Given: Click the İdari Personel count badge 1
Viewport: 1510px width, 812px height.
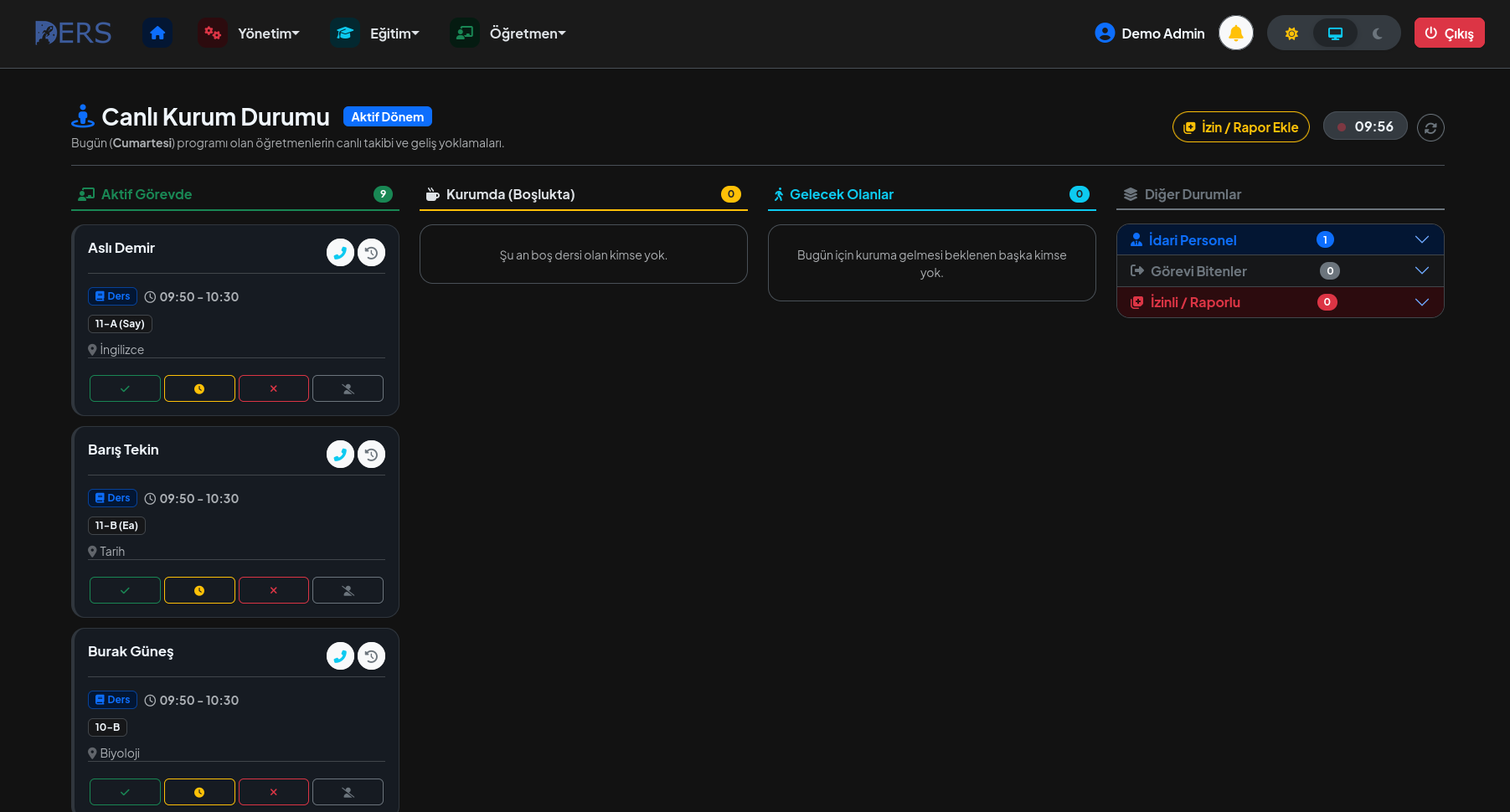Looking at the screenshot, I should (1325, 240).
